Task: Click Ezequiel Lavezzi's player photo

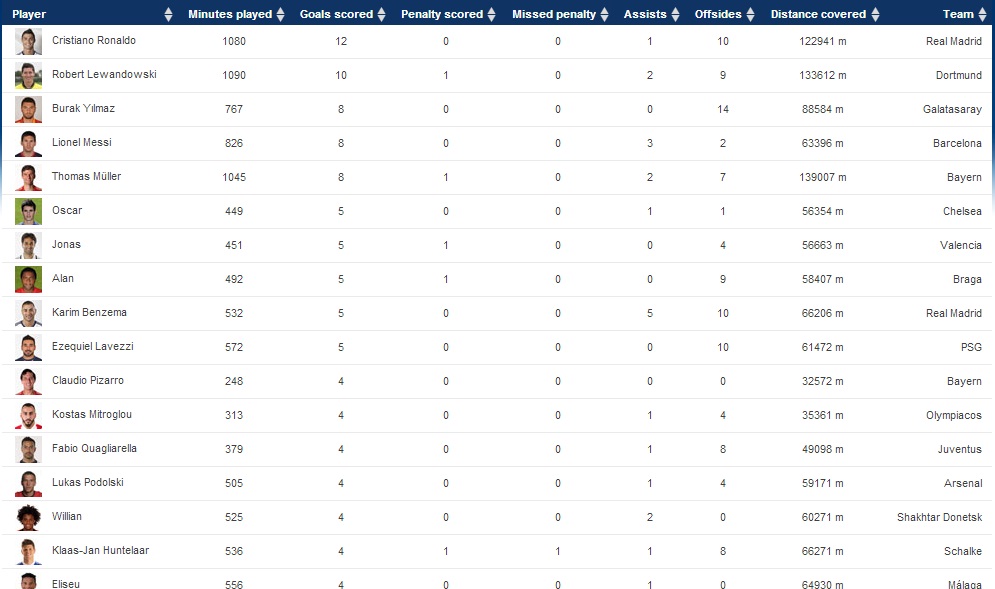Action: 29,347
